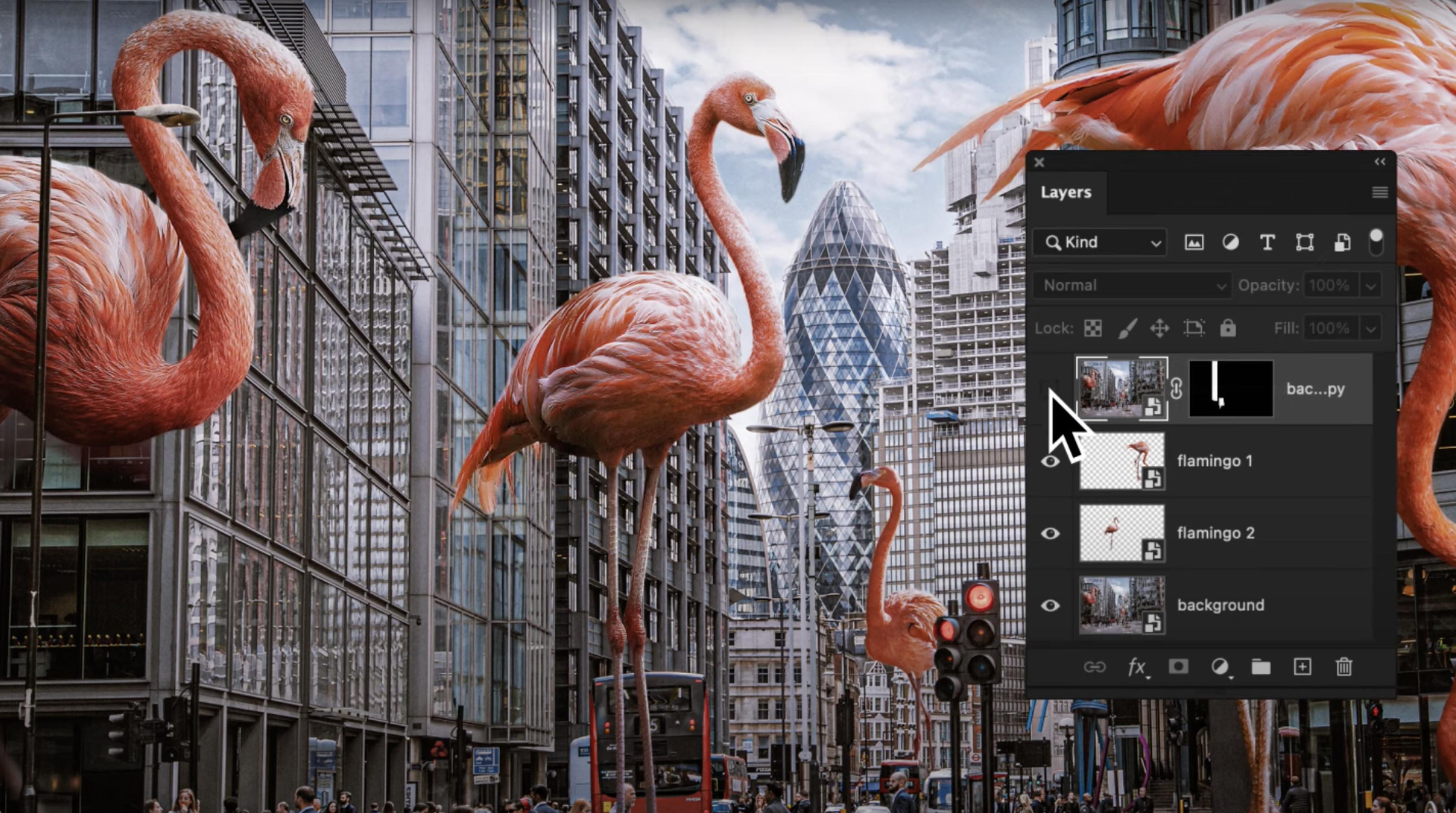Open the Kind filter dropdown

point(1099,242)
